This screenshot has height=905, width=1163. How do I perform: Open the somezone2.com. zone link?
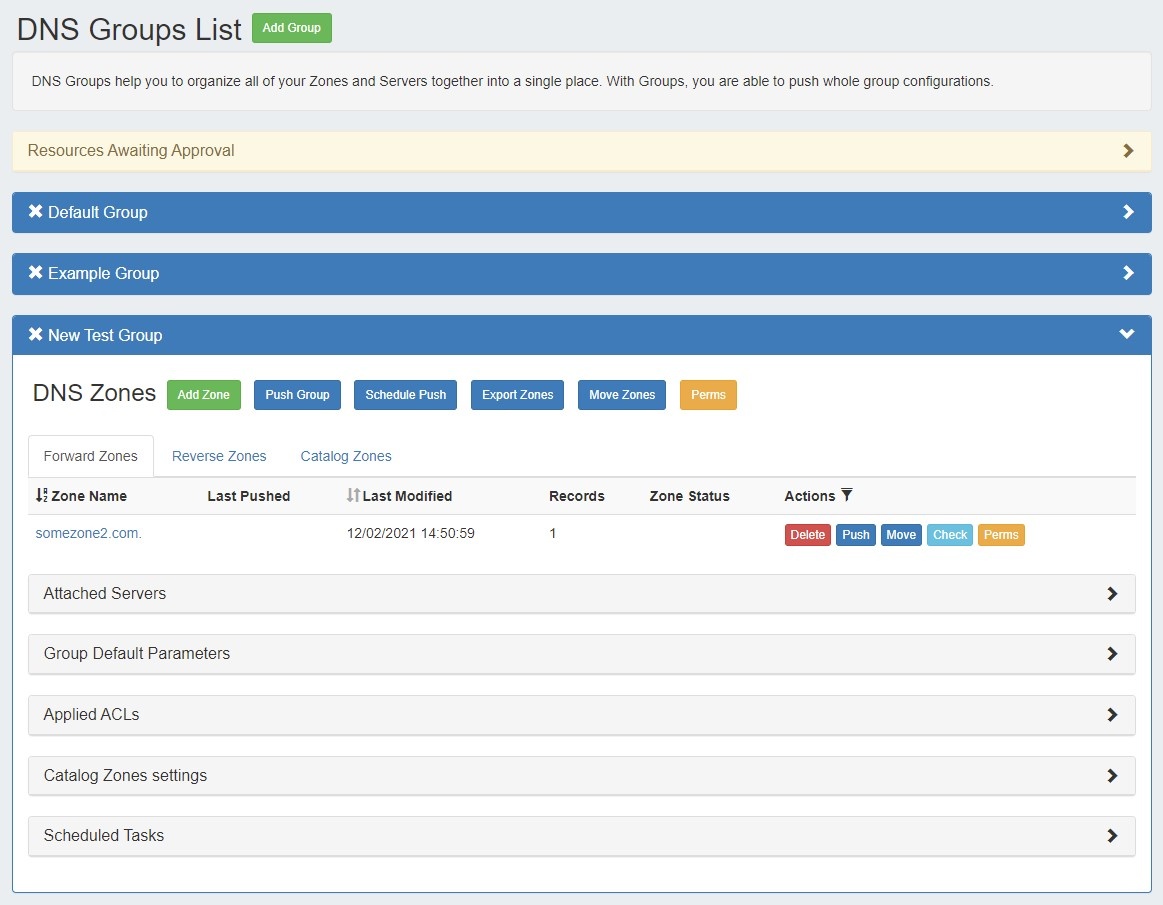pos(89,534)
